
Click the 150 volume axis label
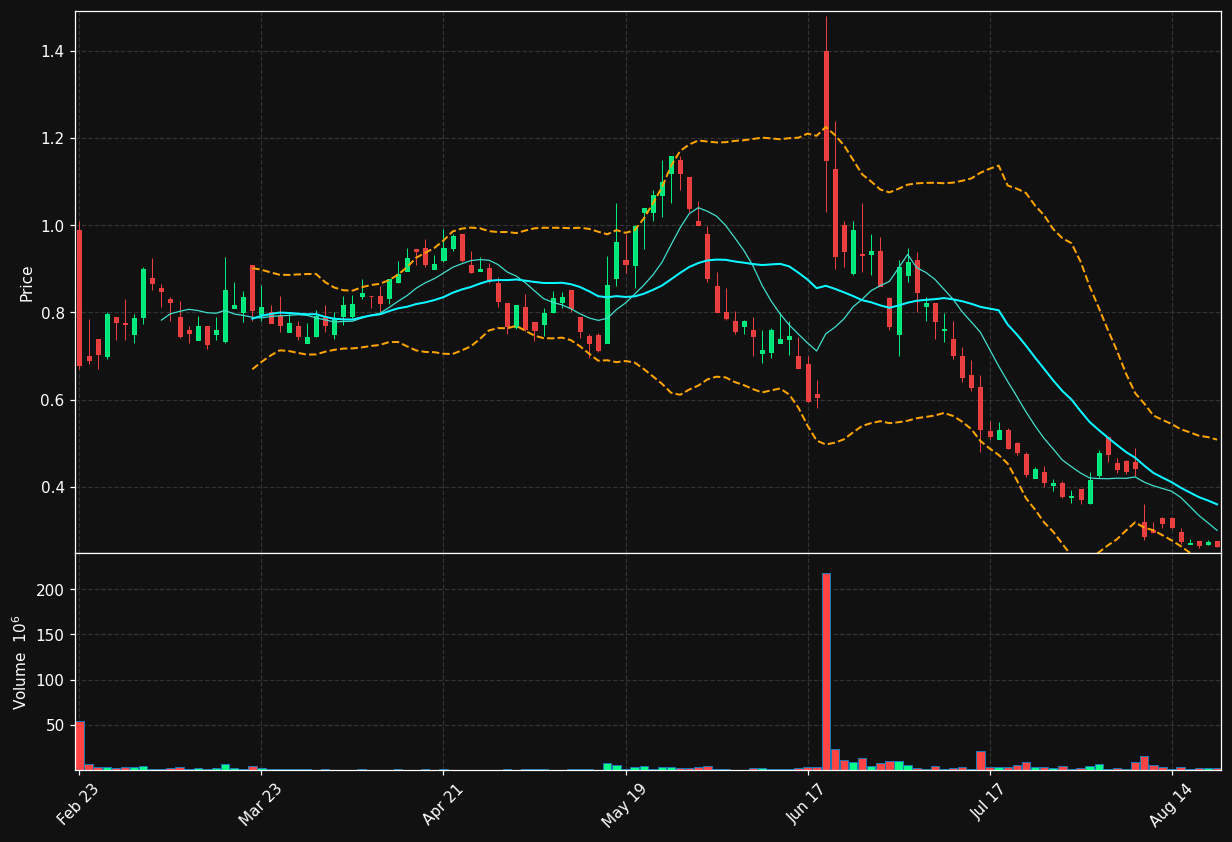tap(52, 635)
